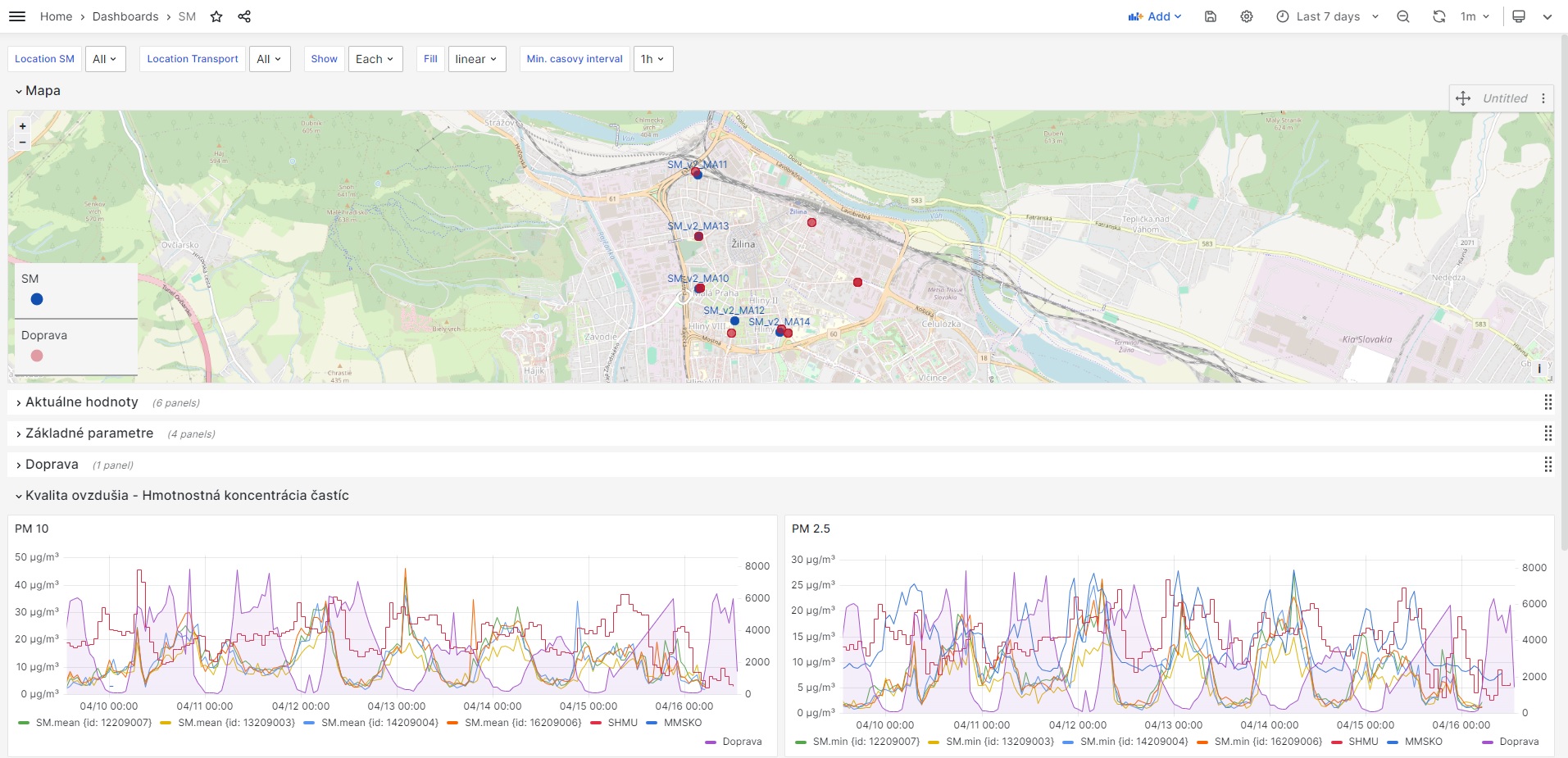Zoom out the time range
The width and height of the screenshot is (1568, 758).
click(1403, 16)
